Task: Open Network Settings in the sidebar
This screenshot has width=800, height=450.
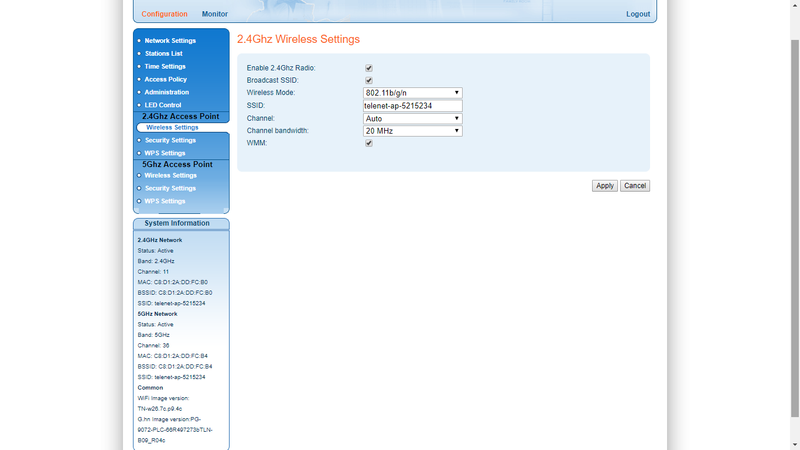Action: click(170, 41)
